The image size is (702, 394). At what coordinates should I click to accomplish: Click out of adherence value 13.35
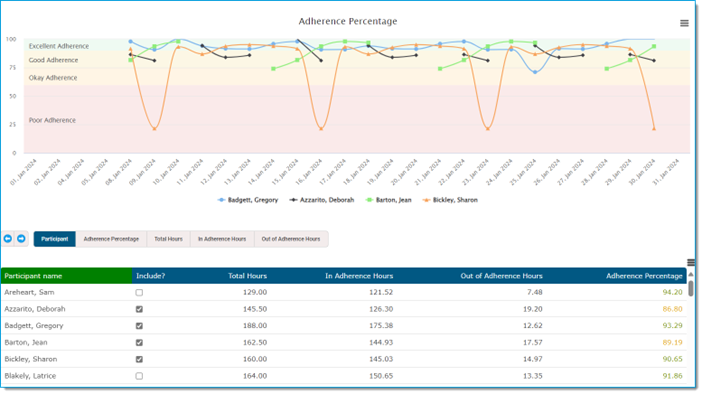[x=532, y=376]
